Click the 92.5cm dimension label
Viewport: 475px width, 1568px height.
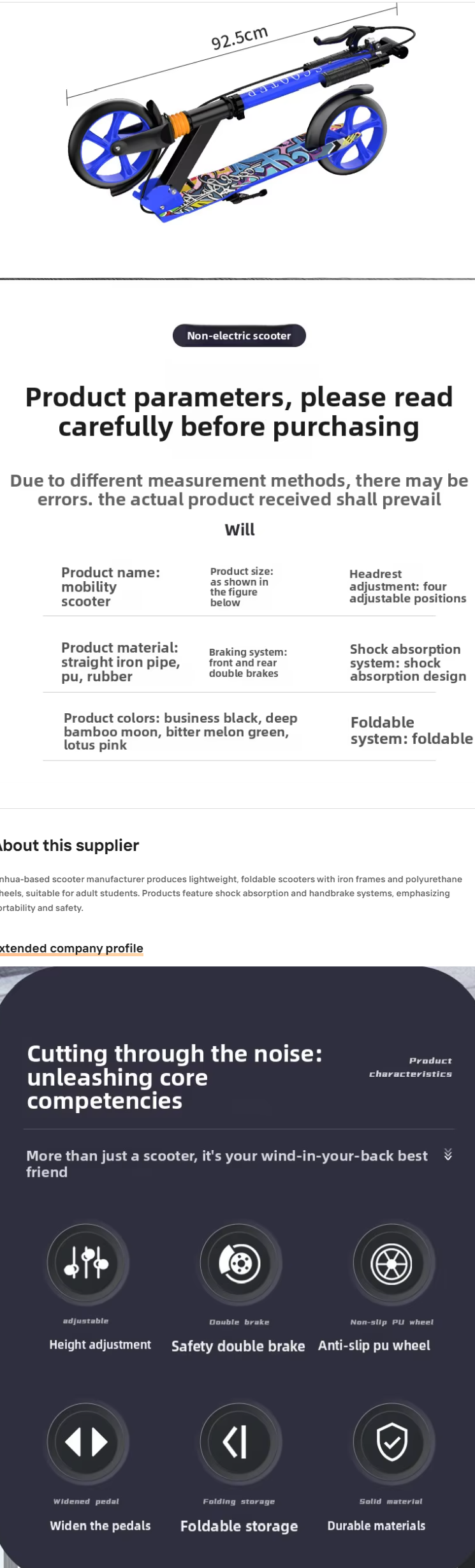(240, 38)
